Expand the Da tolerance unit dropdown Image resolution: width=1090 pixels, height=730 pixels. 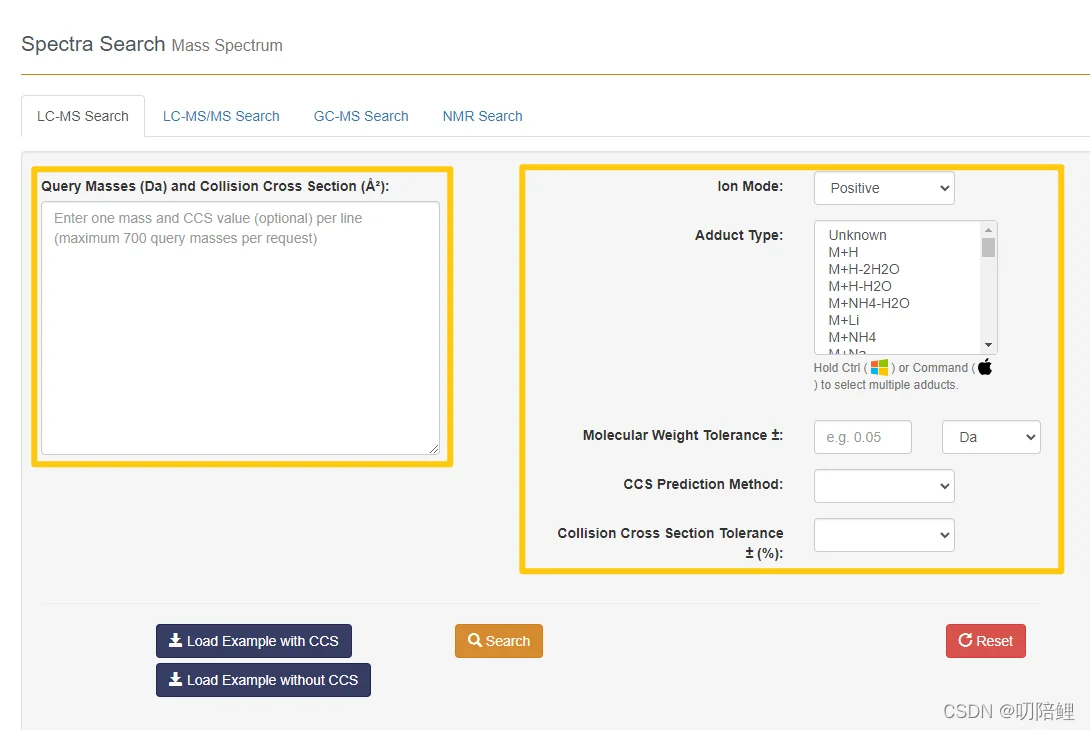point(991,437)
